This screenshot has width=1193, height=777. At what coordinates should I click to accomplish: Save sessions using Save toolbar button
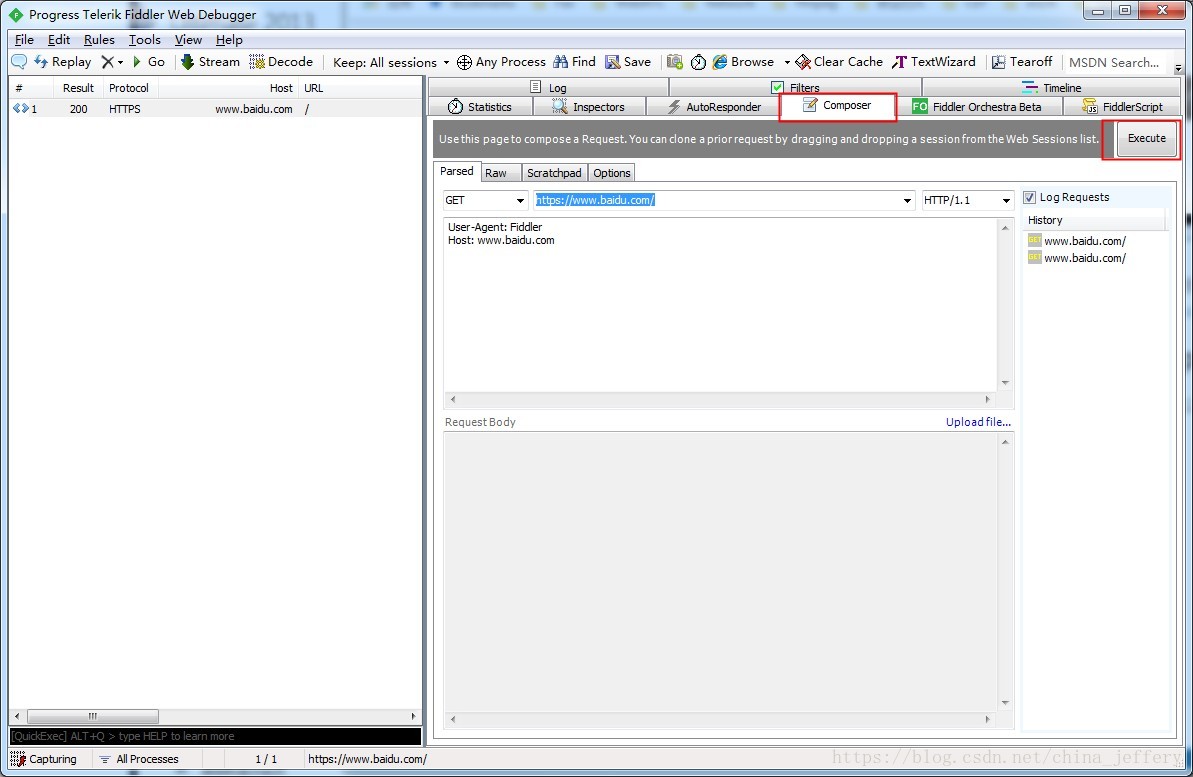628,62
